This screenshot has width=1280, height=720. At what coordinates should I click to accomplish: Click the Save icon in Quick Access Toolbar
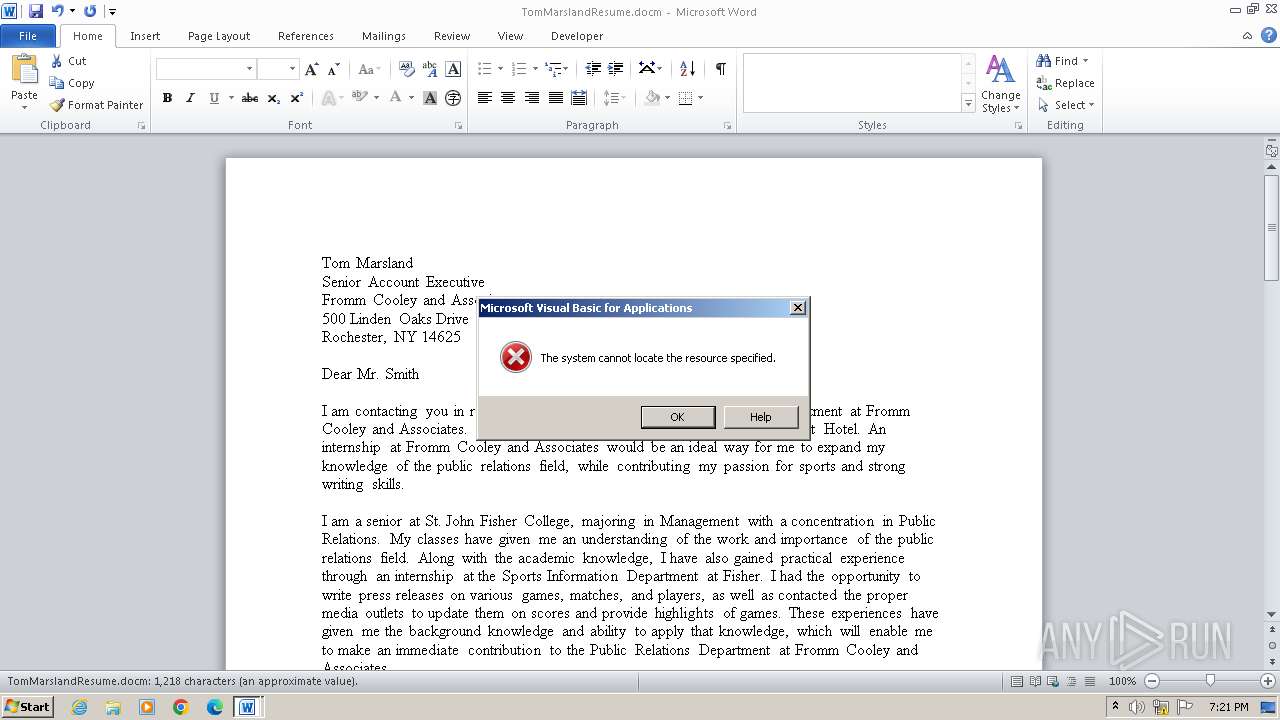coord(36,11)
